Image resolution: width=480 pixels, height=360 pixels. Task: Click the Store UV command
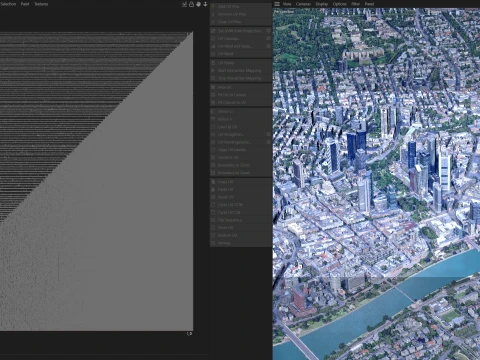click(241, 228)
